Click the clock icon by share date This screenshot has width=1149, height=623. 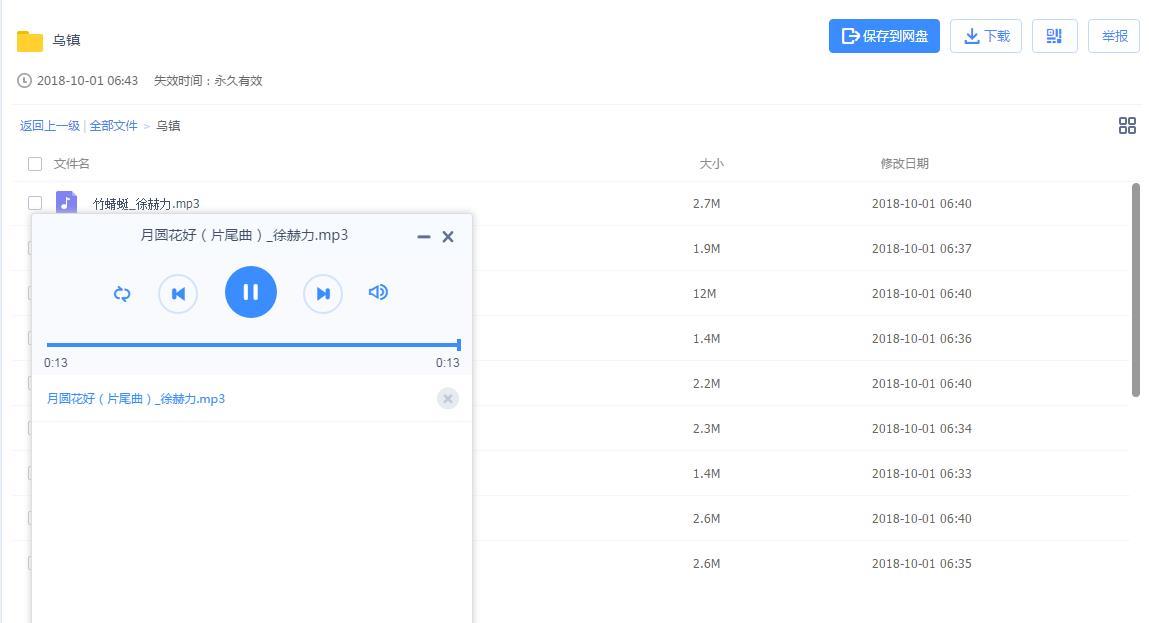(x=24, y=81)
